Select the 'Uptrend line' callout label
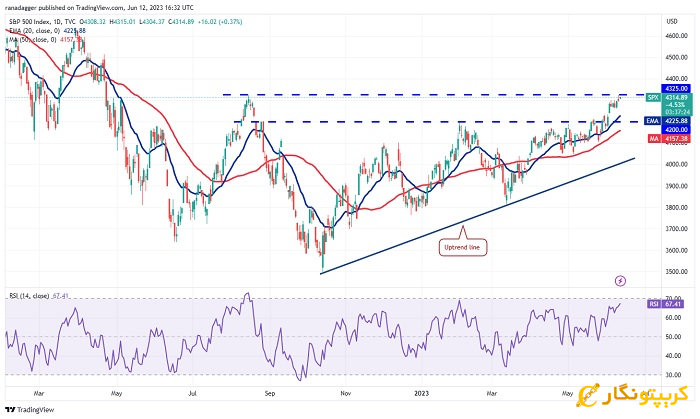This screenshot has width=700, height=419. pos(462,247)
